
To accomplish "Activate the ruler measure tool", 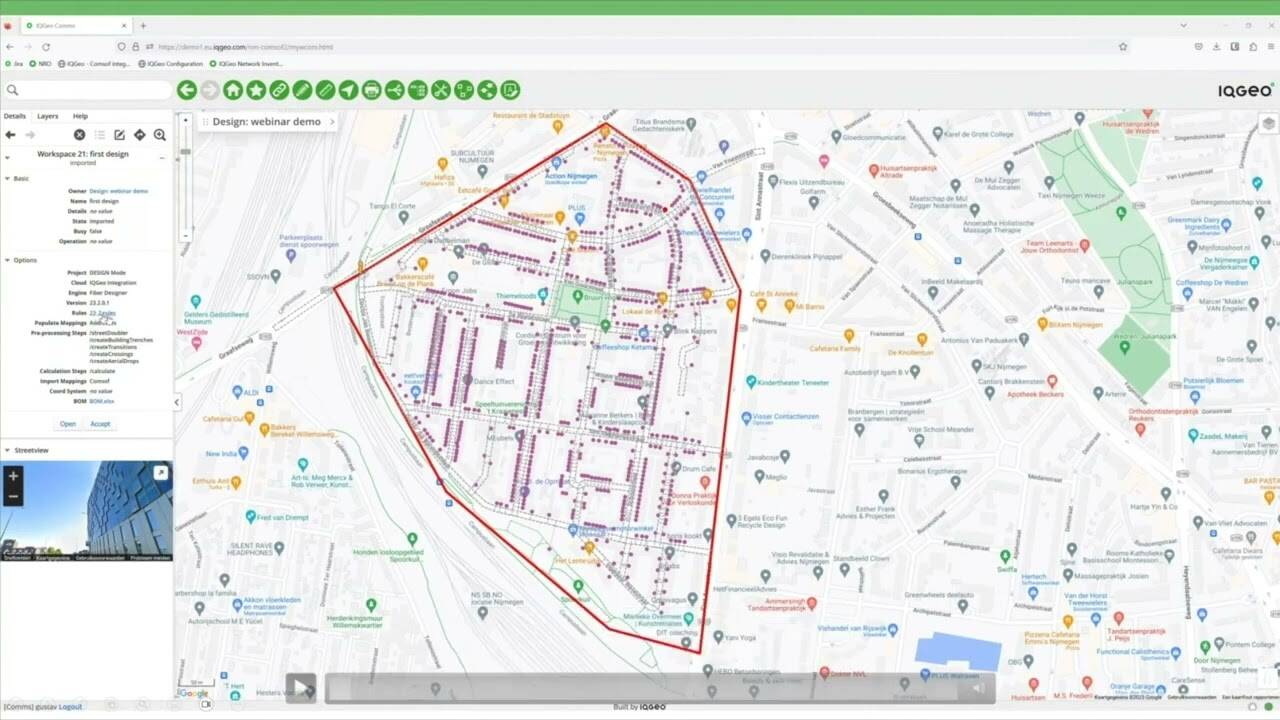I will click(x=325, y=90).
